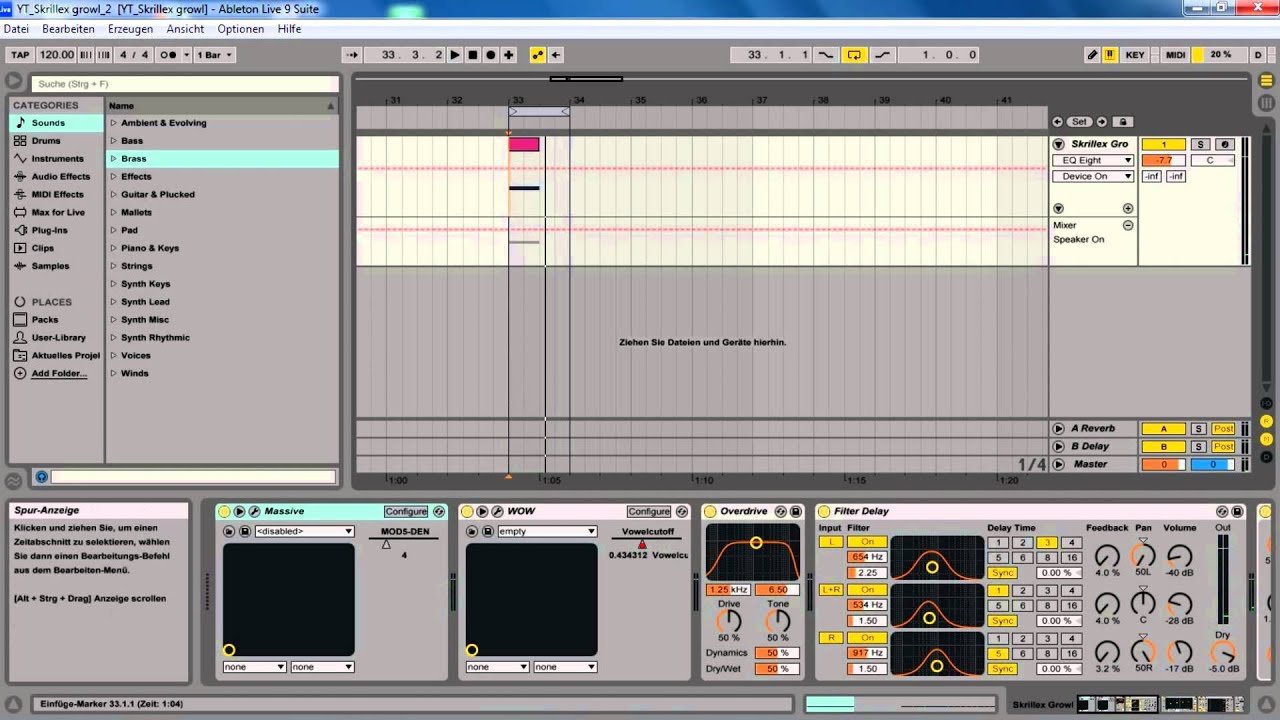Click the TAP tempo button

coord(20,55)
